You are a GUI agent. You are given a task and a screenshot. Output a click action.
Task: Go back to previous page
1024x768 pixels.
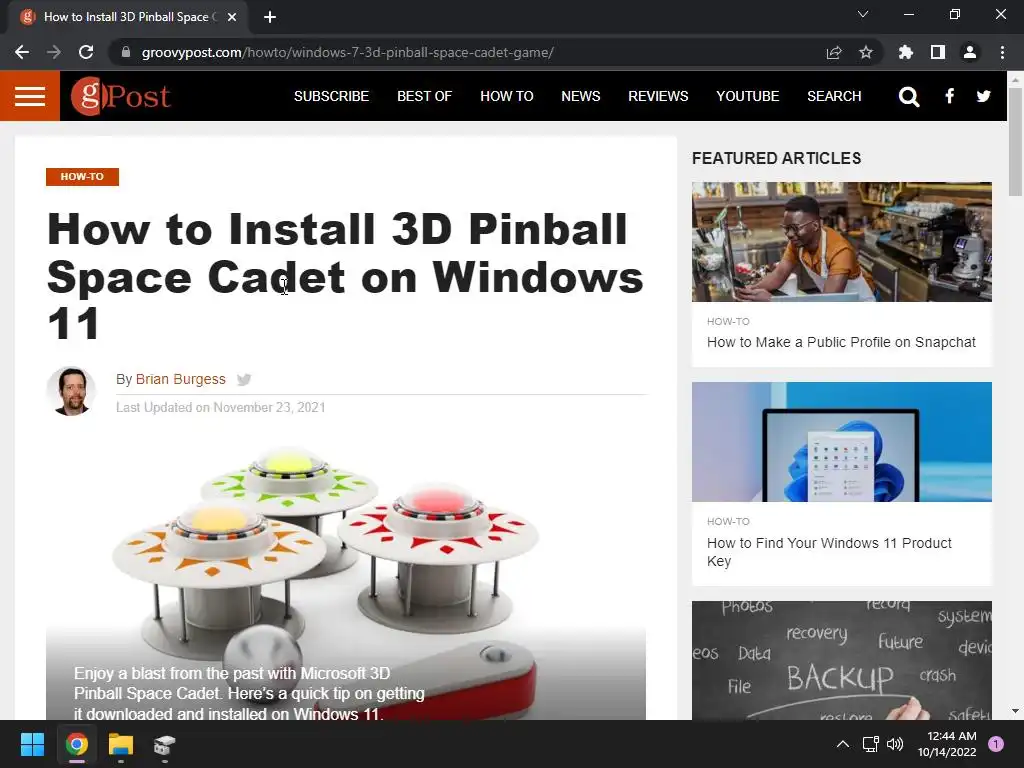[22, 52]
